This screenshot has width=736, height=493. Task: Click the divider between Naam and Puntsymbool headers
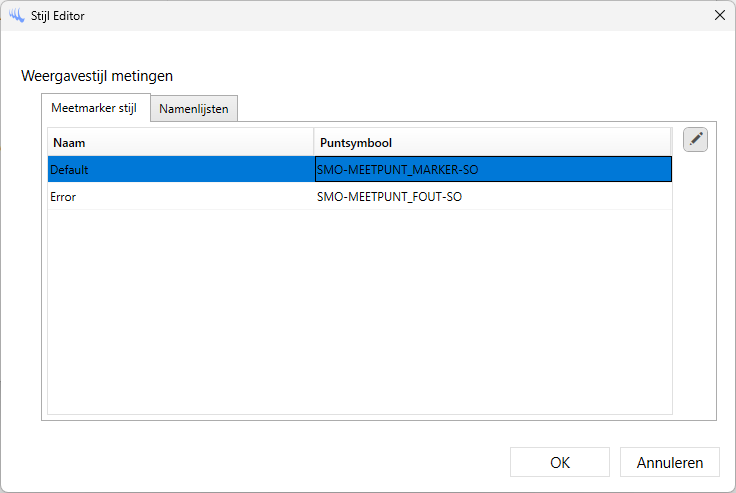314,141
